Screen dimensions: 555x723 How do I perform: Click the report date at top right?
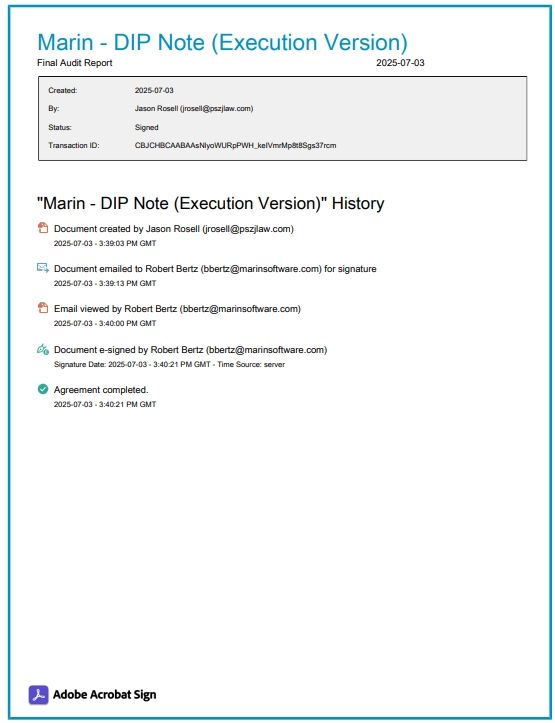point(400,63)
